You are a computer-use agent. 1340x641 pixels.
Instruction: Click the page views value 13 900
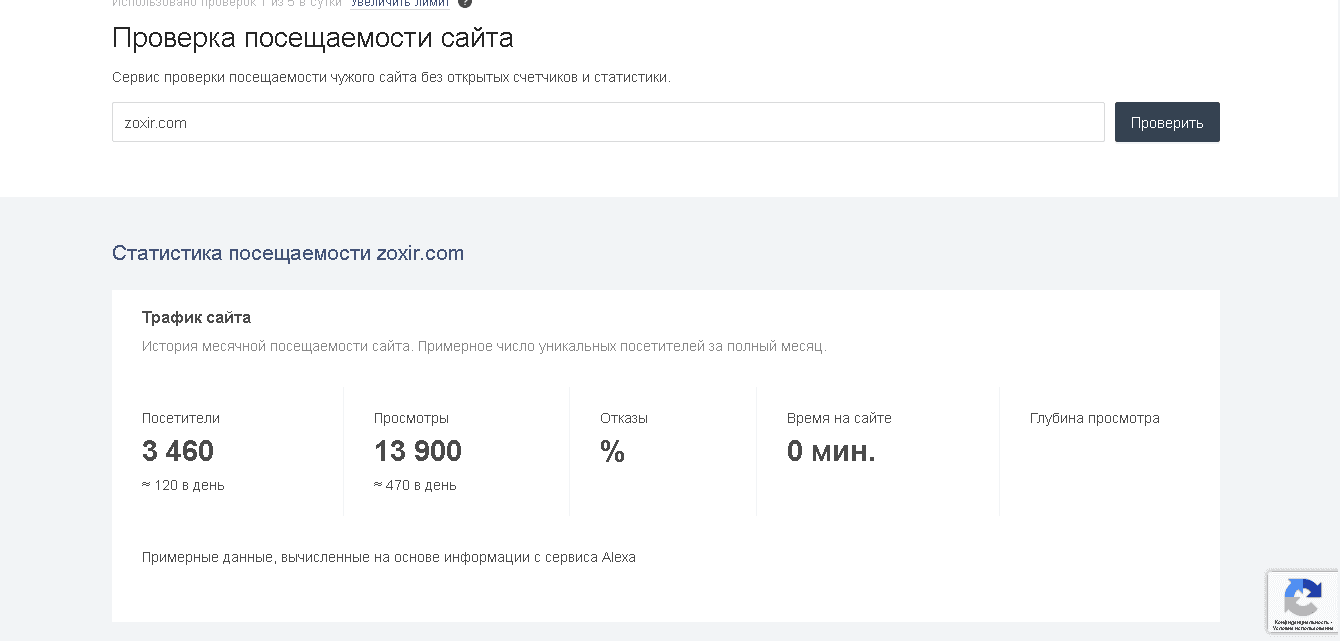pos(418,451)
